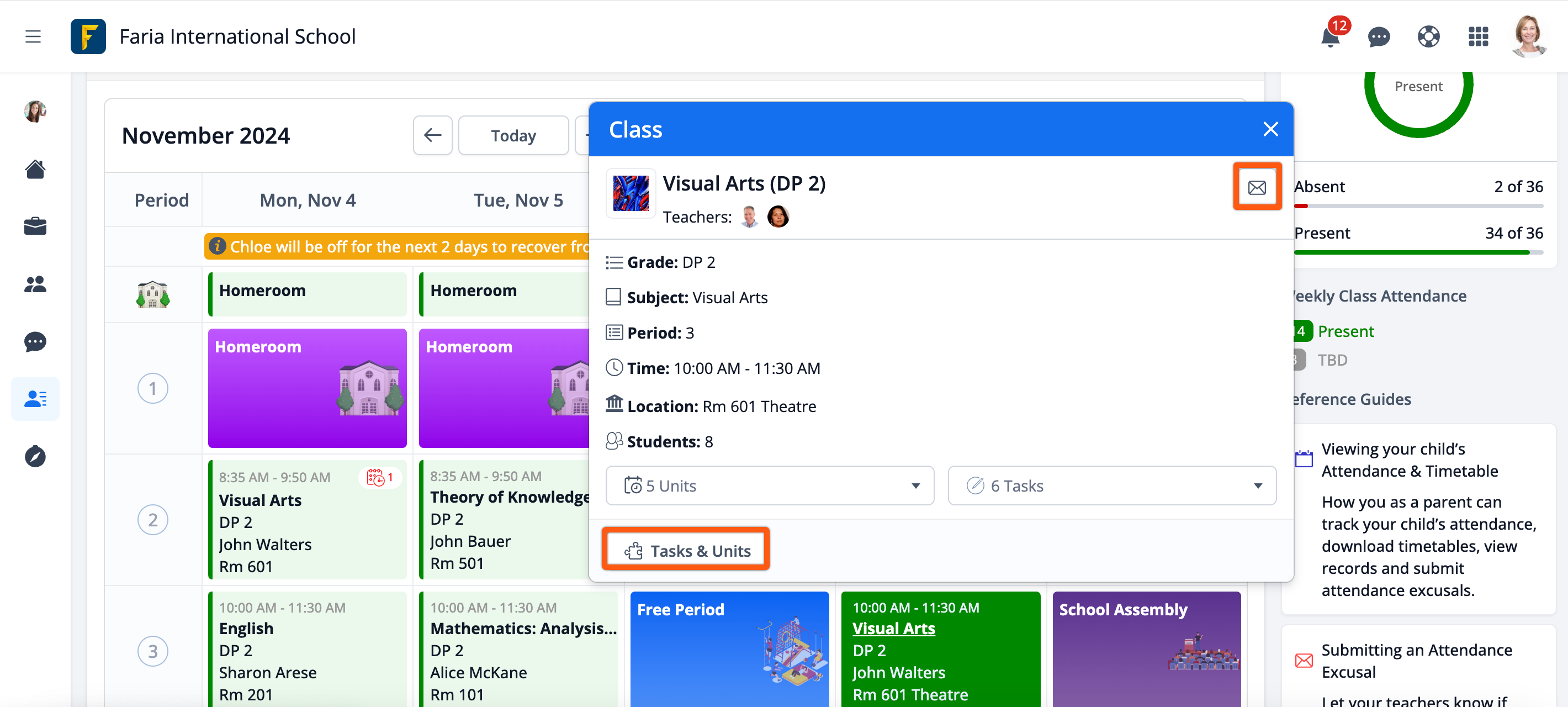Open the messages chat bubble in header
This screenshot has width=1568, height=707.
[1379, 37]
